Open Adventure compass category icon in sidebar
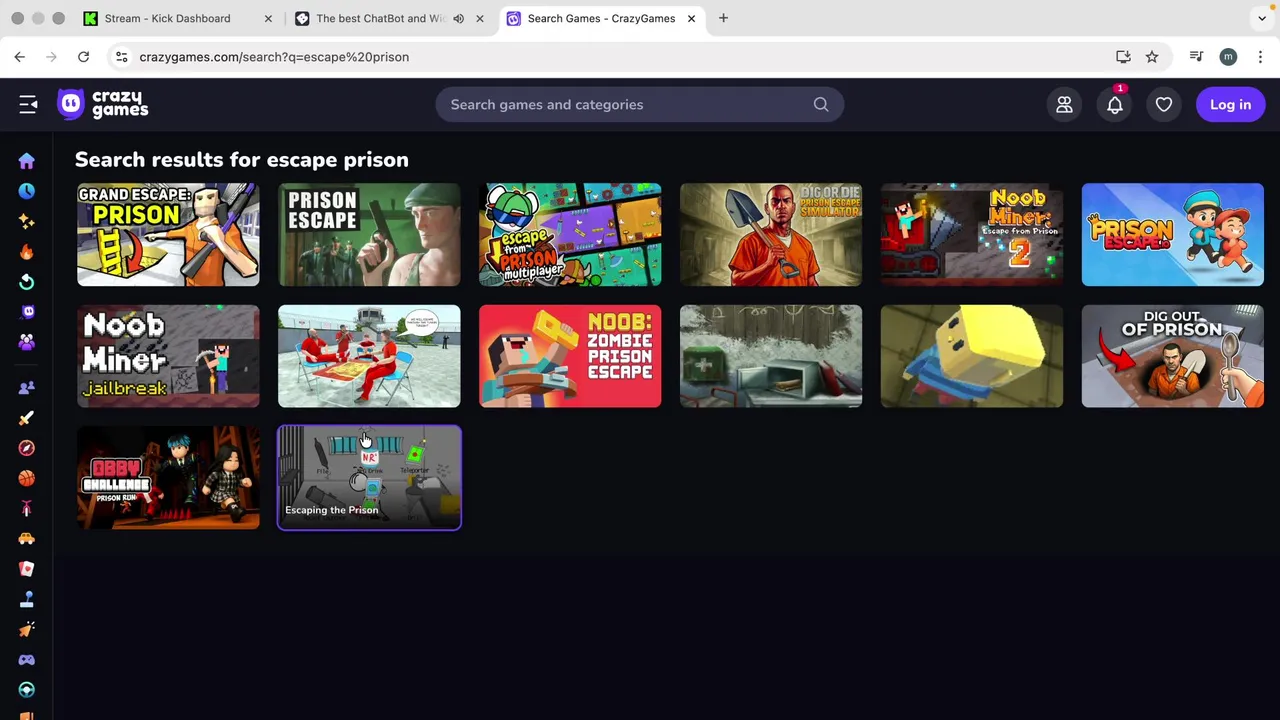The width and height of the screenshot is (1280, 720). (27, 448)
